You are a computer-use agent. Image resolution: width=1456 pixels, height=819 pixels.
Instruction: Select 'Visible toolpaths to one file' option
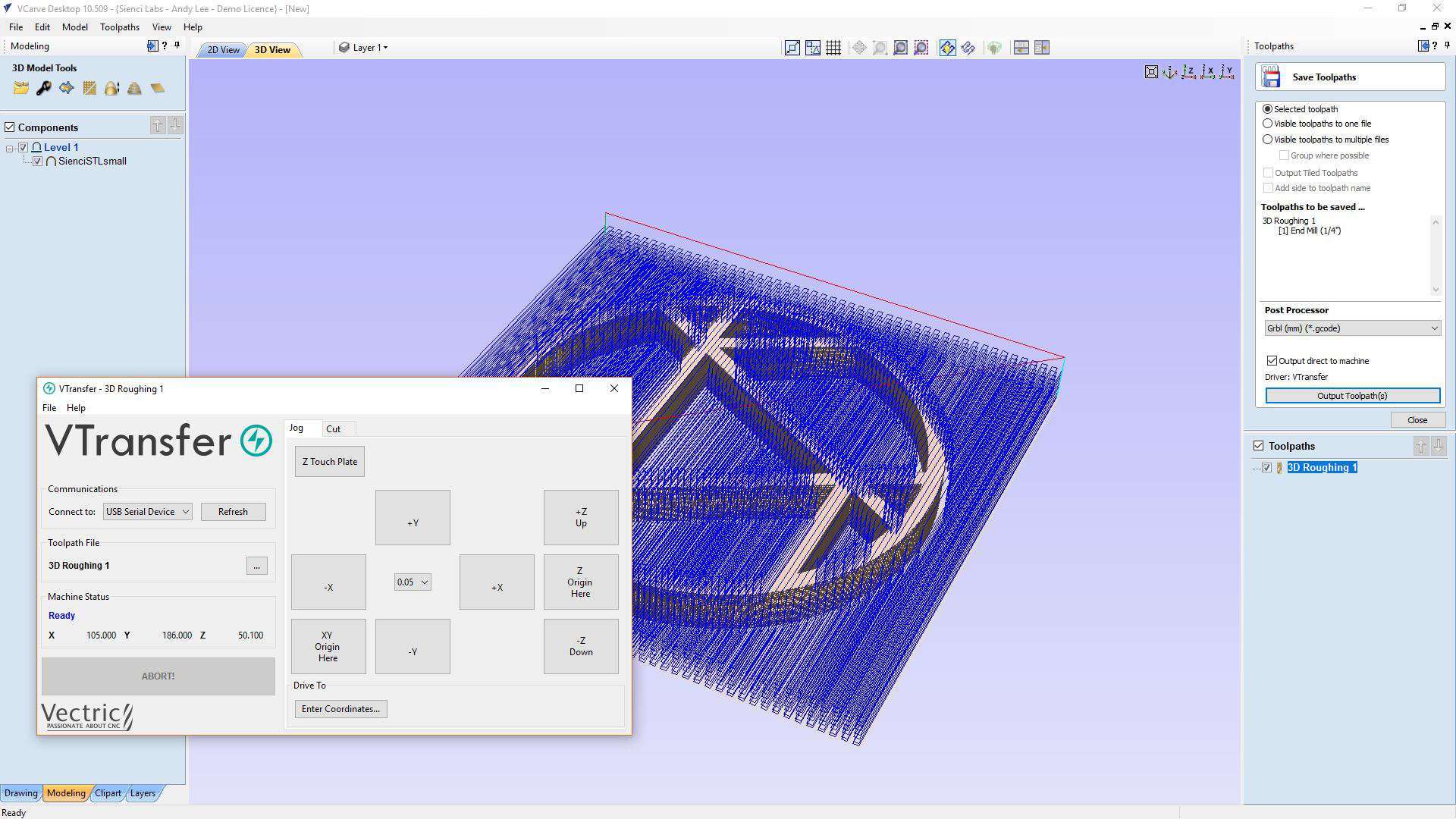[x=1267, y=124]
